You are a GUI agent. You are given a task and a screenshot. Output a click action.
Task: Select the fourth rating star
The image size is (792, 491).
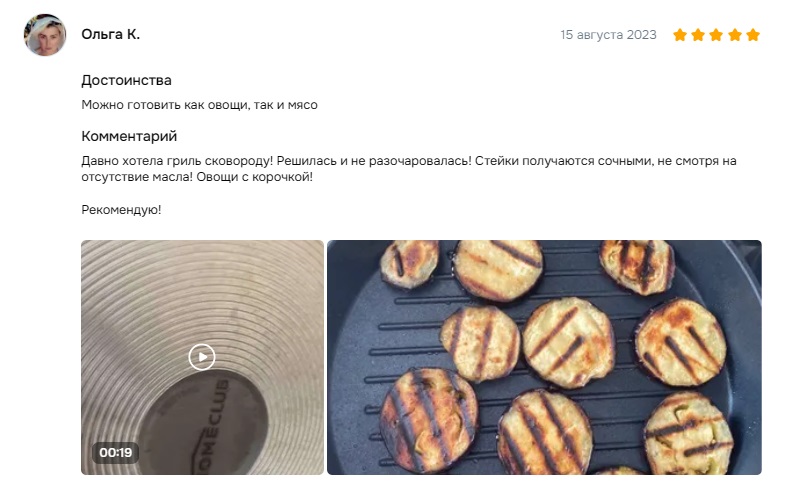[735, 35]
